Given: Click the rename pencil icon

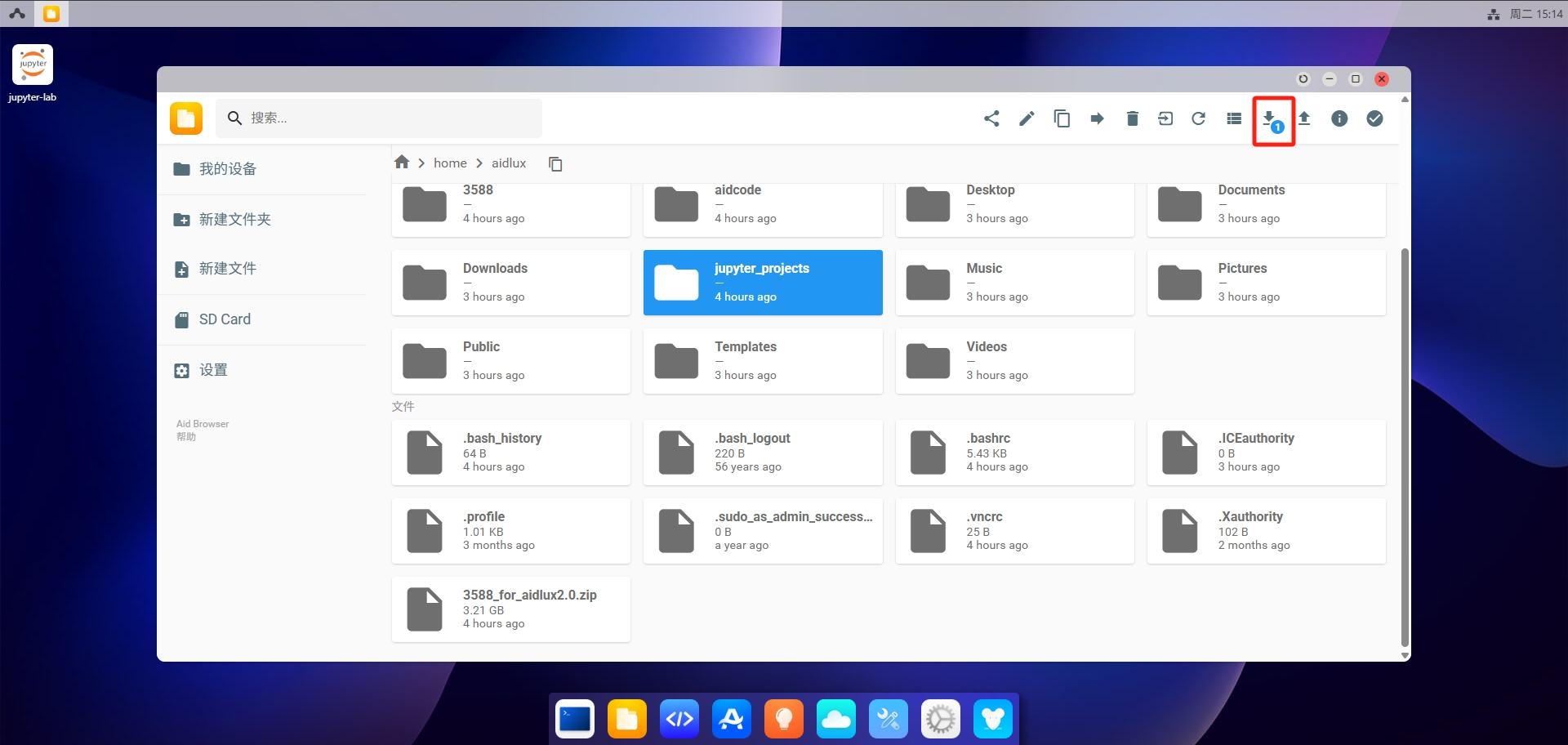Looking at the screenshot, I should tap(1027, 118).
